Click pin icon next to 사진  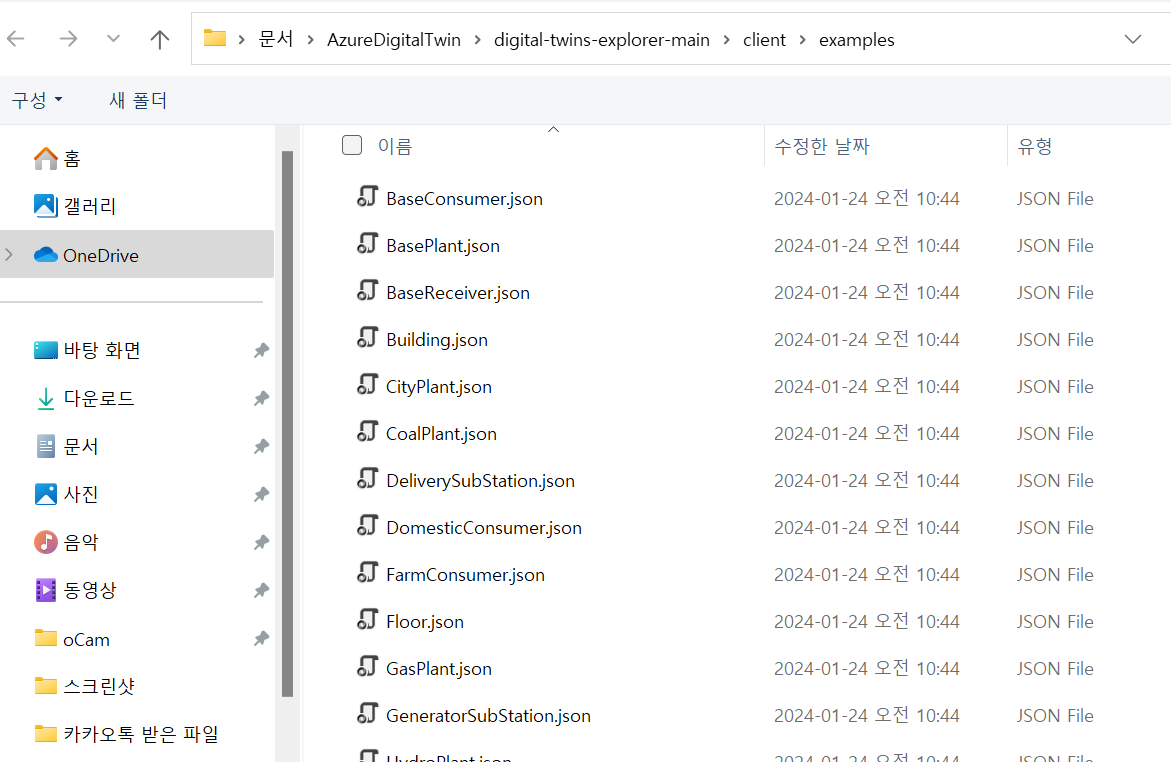[261, 494]
